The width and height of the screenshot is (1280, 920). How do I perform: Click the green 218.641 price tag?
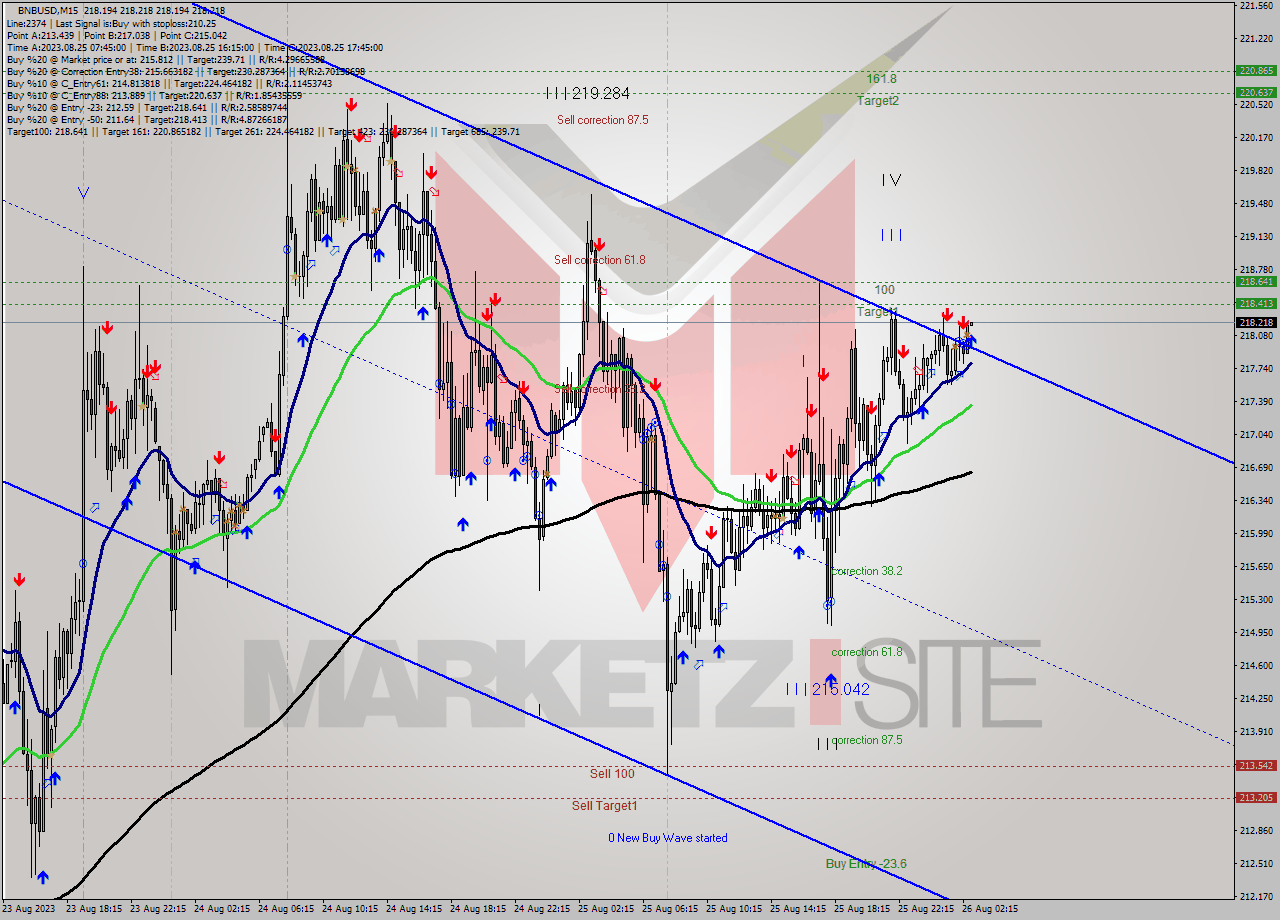1256,282
